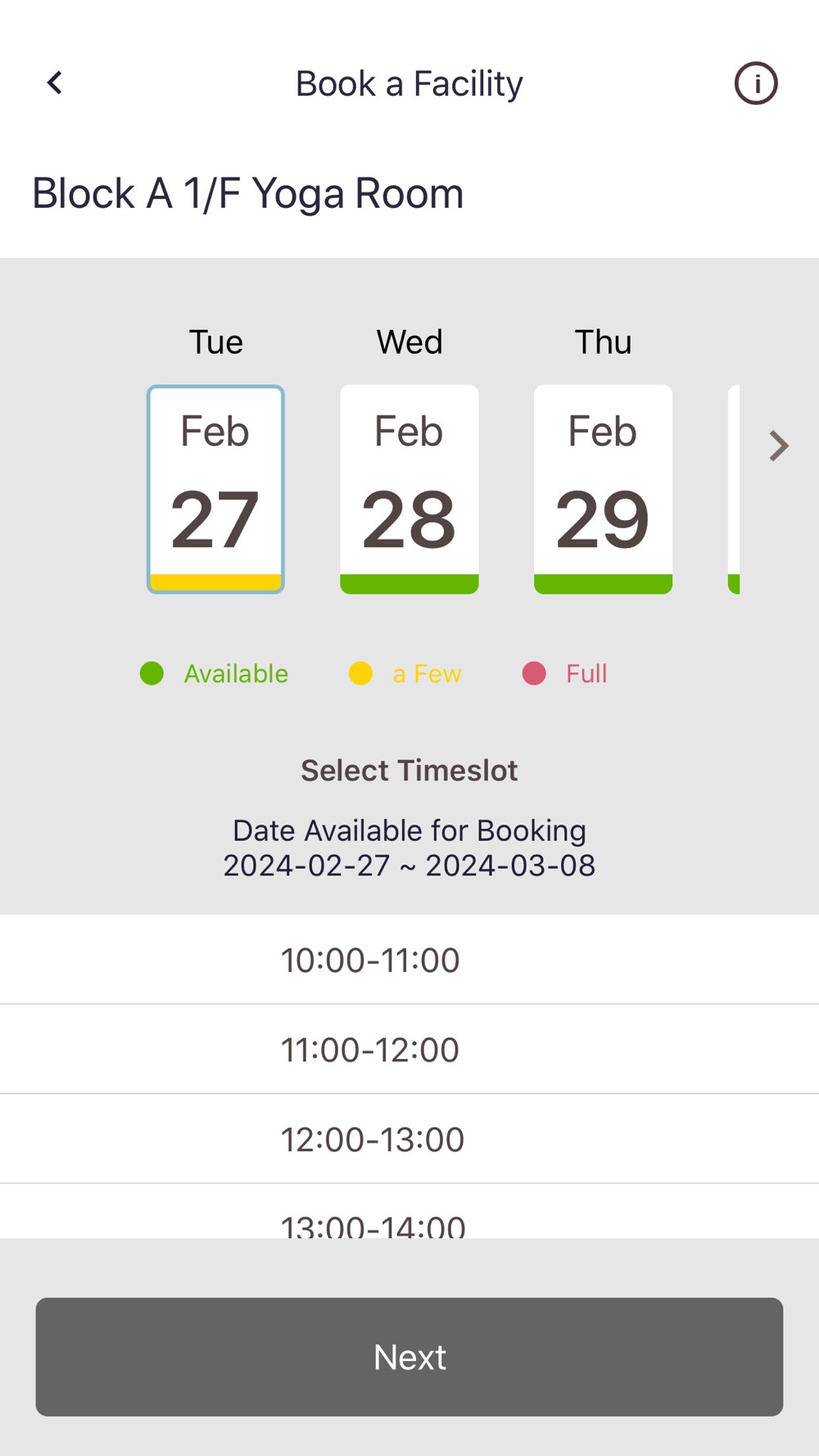Image resolution: width=819 pixels, height=1456 pixels.
Task: Choose the Feb 29 date card
Action: click(x=603, y=487)
